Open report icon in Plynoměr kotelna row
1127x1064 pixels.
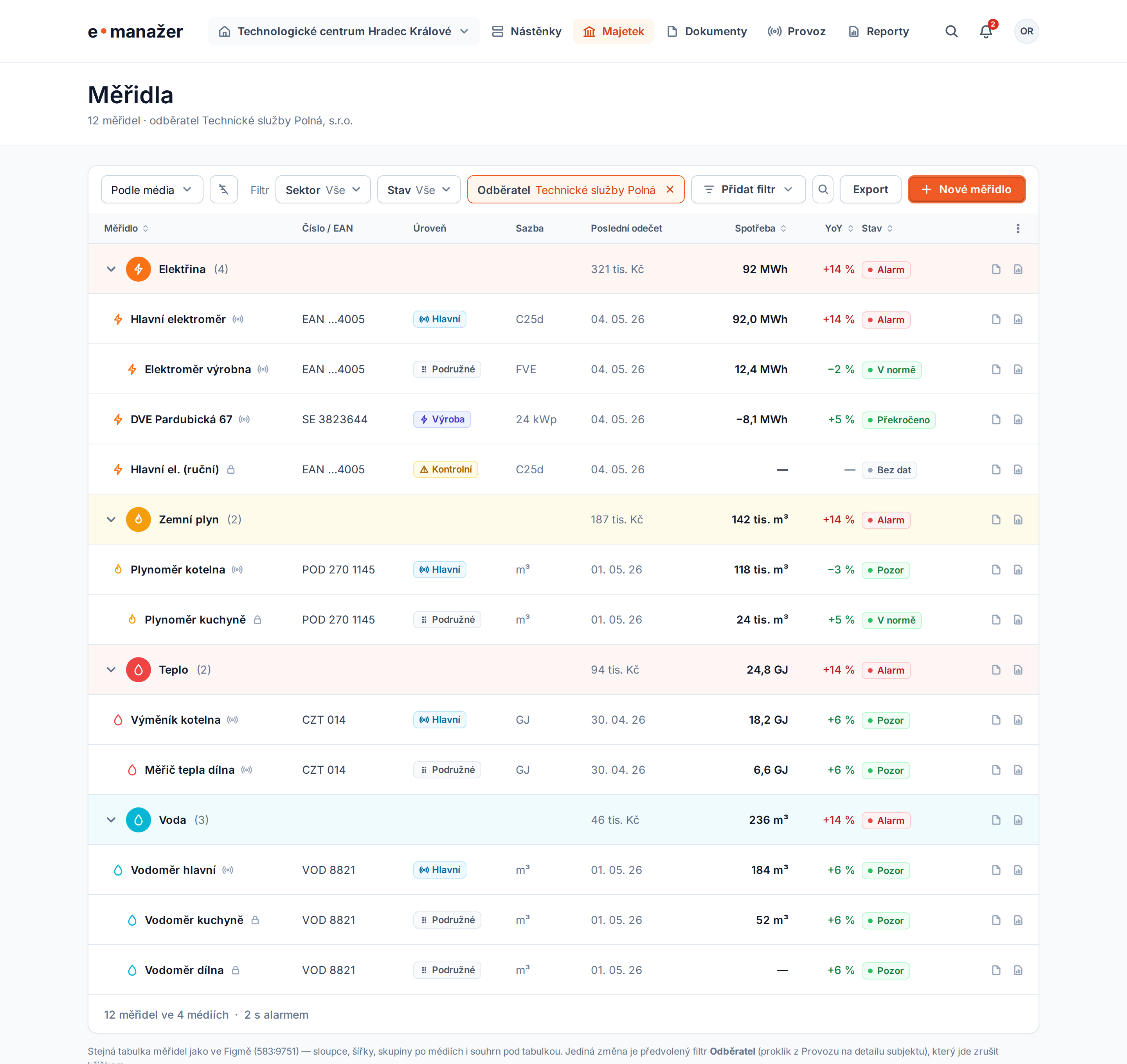click(x=1018, y=570)
